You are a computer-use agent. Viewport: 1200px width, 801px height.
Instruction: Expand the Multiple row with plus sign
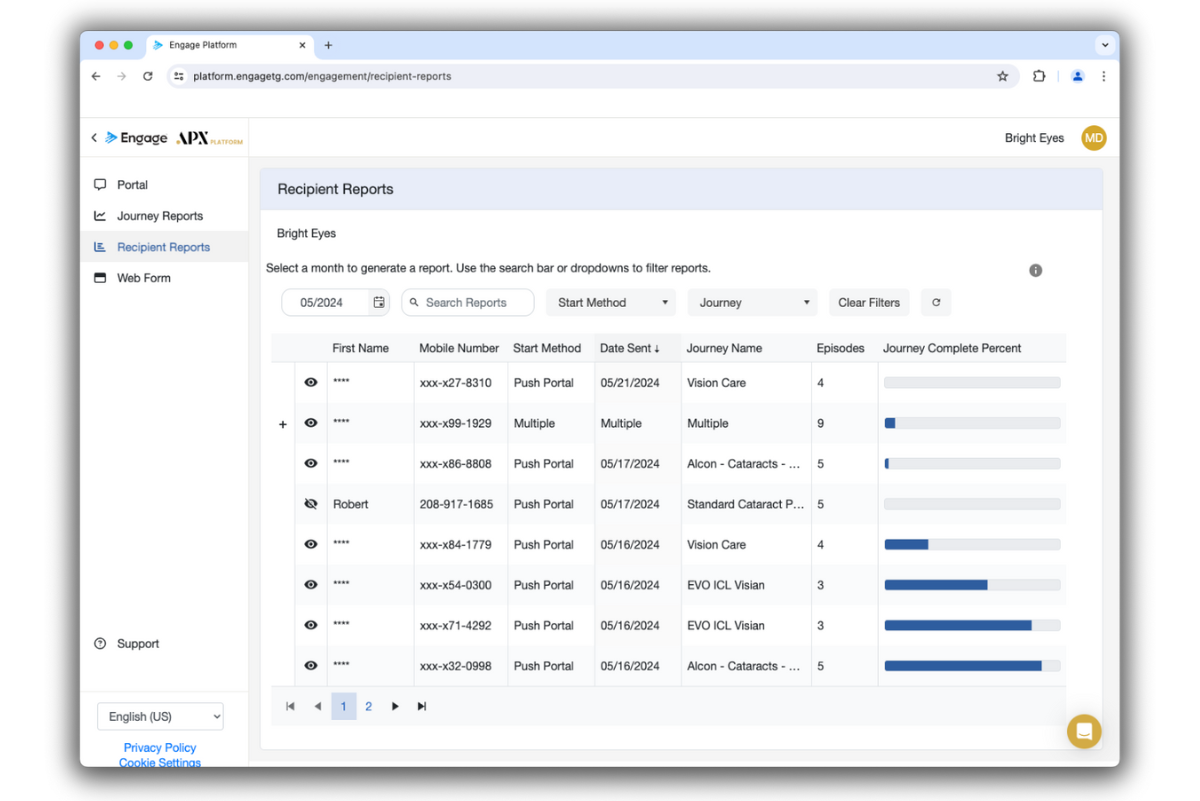pyautogui.click(x=283, y=424)
